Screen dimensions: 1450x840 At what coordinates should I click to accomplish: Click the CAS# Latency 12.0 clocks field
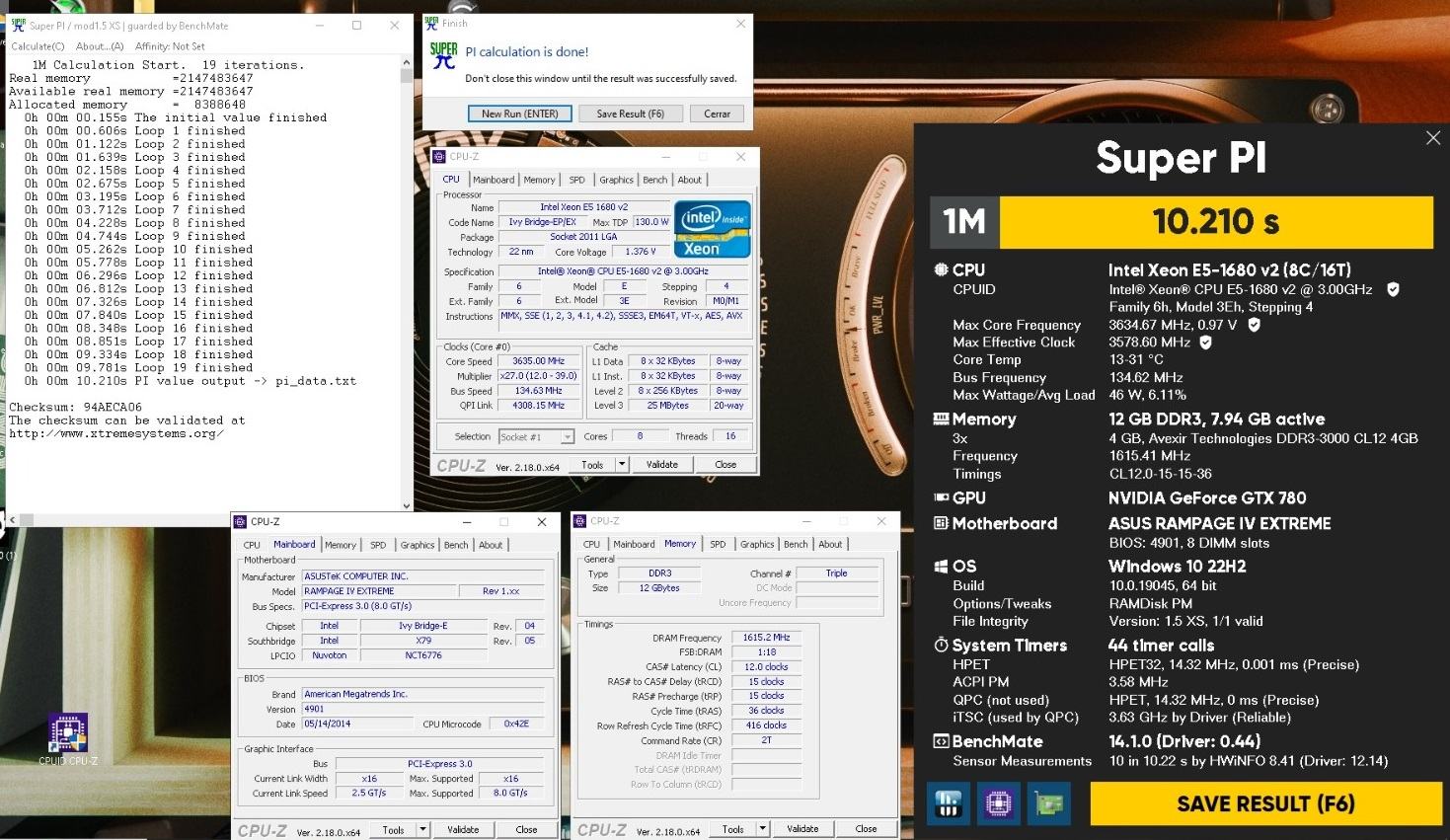pos(766,667)
